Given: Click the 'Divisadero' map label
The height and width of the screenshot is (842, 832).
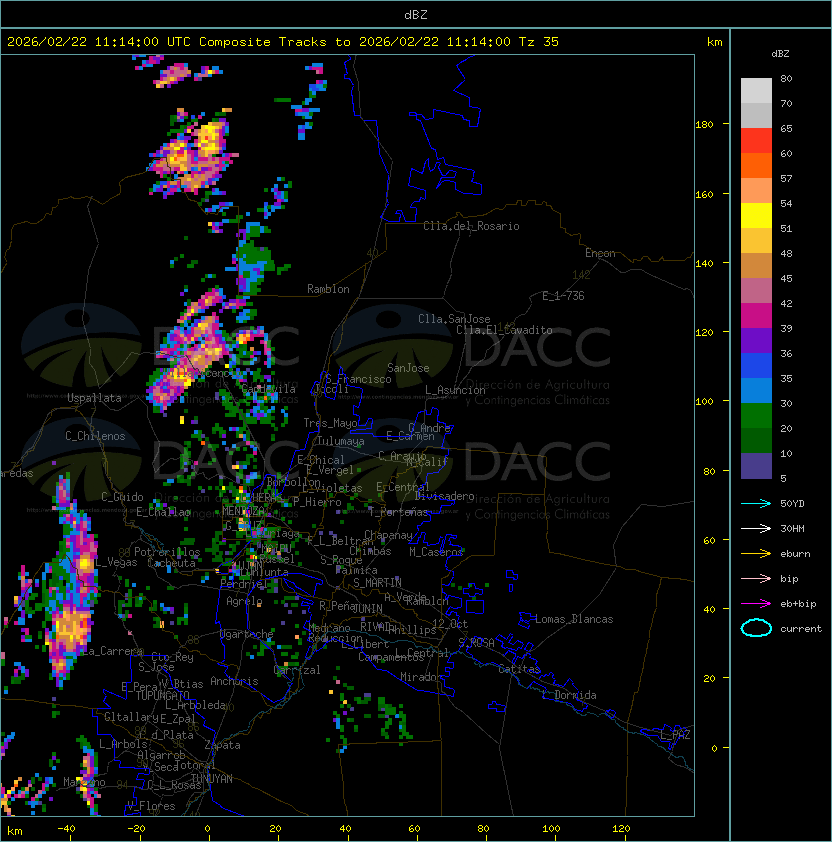Looking at the screenshot, I should point(444,496).
